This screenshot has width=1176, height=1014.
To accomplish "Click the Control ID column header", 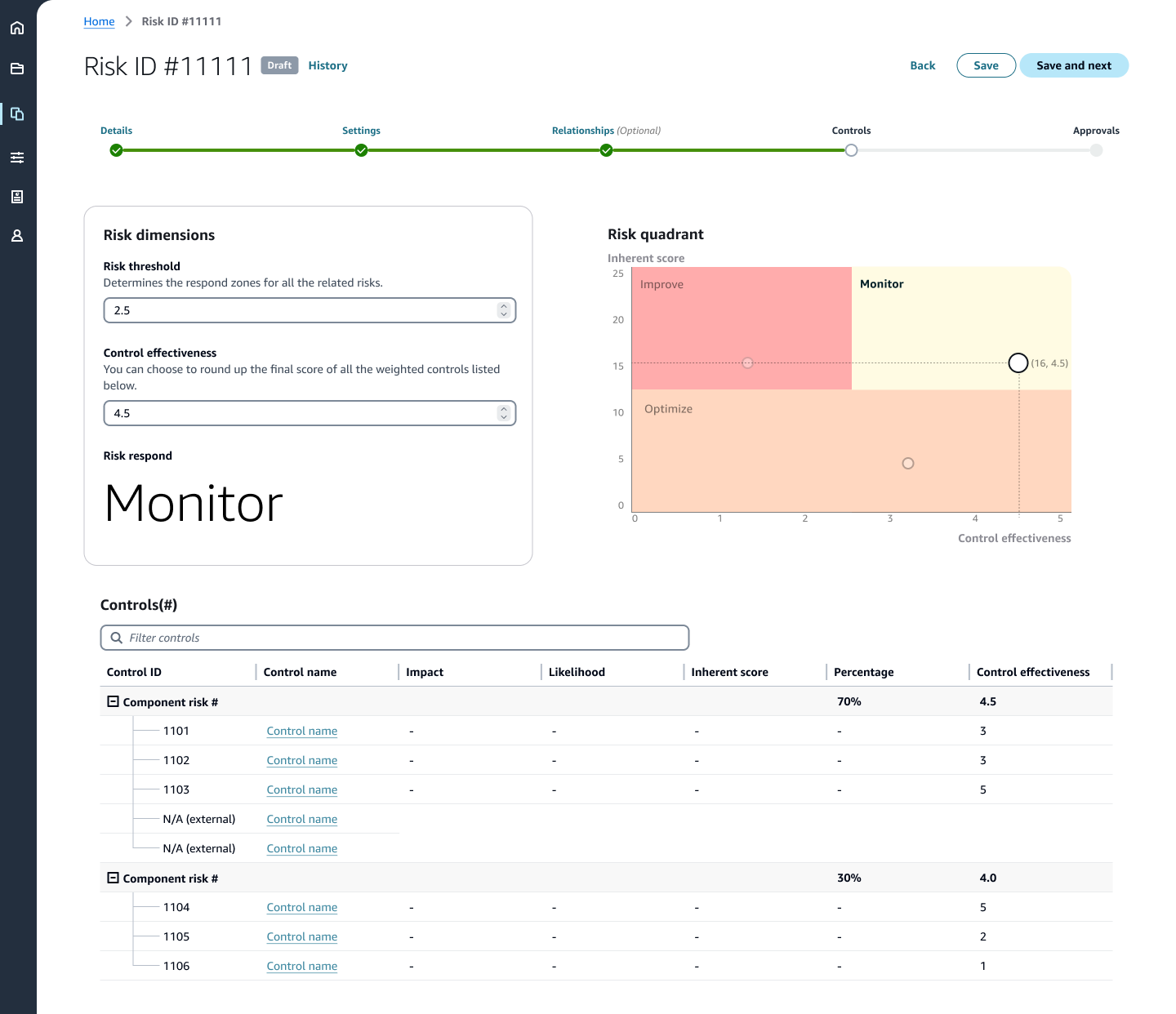I will pos(134,672).
